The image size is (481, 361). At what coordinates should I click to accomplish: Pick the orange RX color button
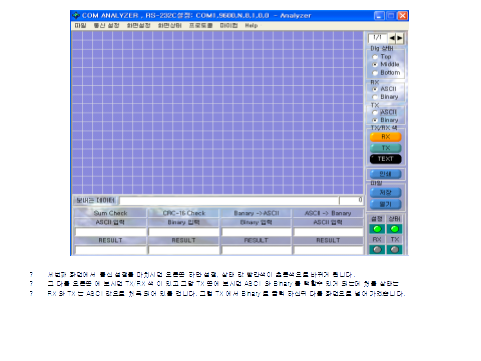pos(386,137)
